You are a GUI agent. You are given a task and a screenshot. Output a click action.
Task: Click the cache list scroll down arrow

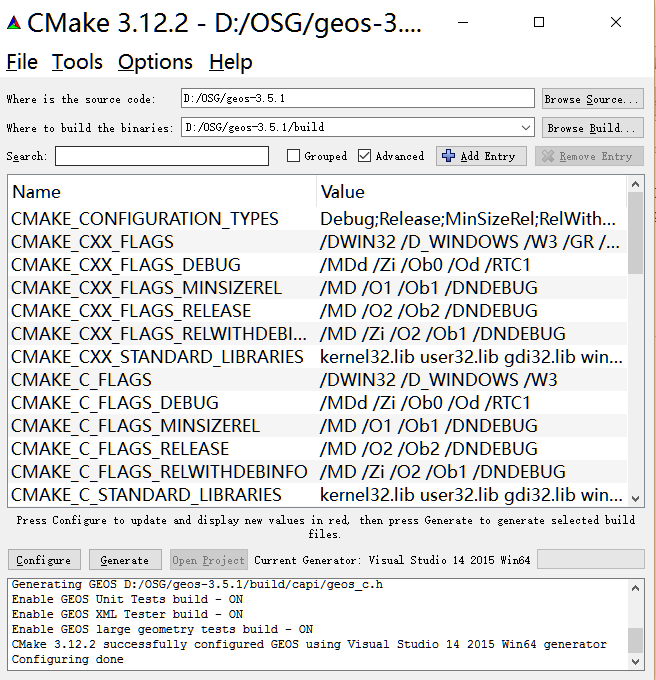(635, 499)
